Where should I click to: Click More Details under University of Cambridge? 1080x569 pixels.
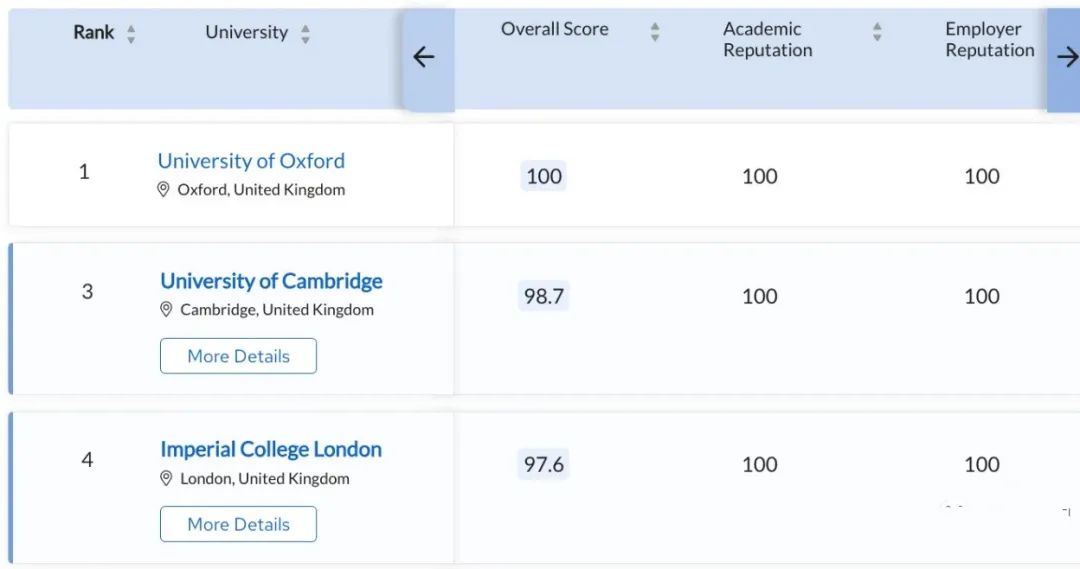[x=238, y=356]
